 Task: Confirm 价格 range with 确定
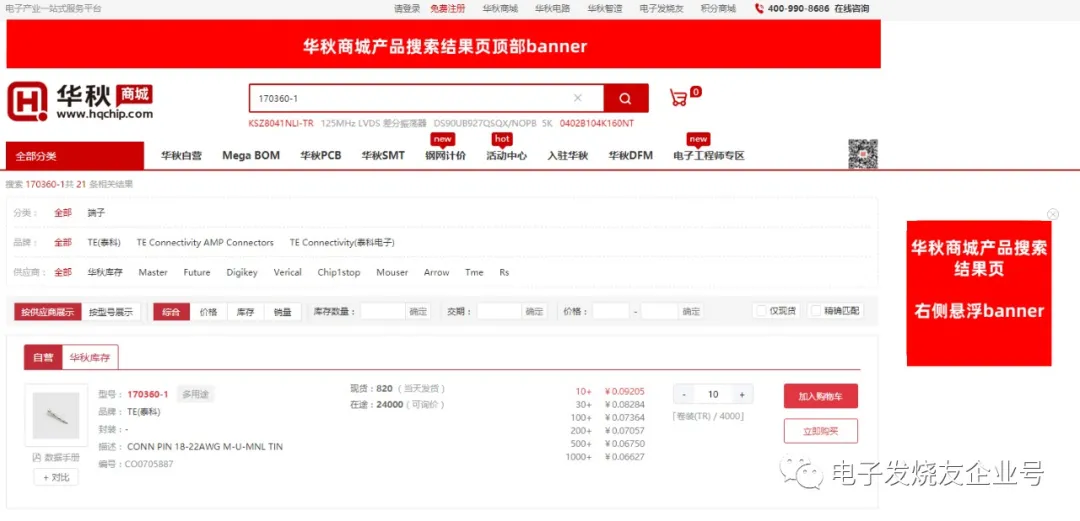point(692,311)
